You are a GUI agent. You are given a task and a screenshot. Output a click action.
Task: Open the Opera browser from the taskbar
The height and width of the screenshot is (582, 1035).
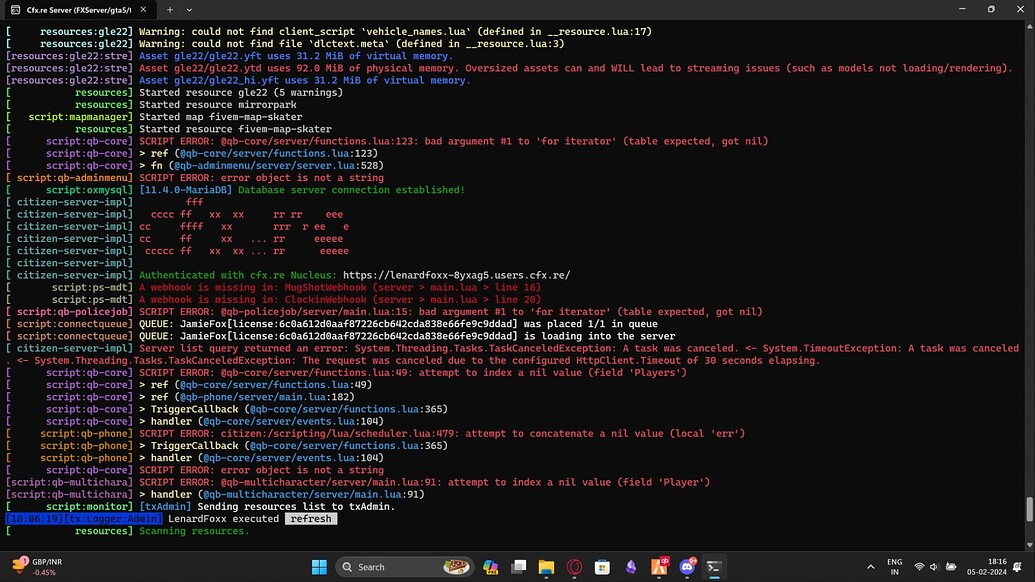[573, 567]
